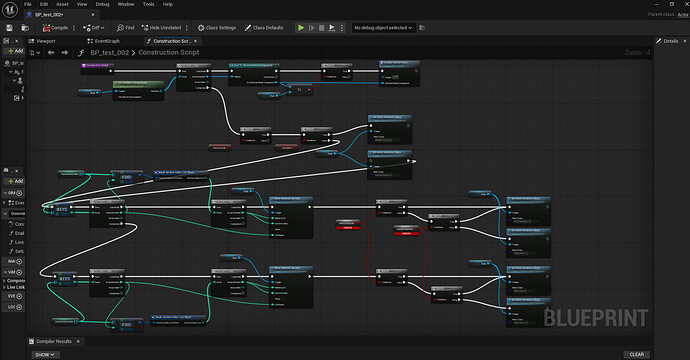
Task: Open the Asset menu
Action: [62, 4]
